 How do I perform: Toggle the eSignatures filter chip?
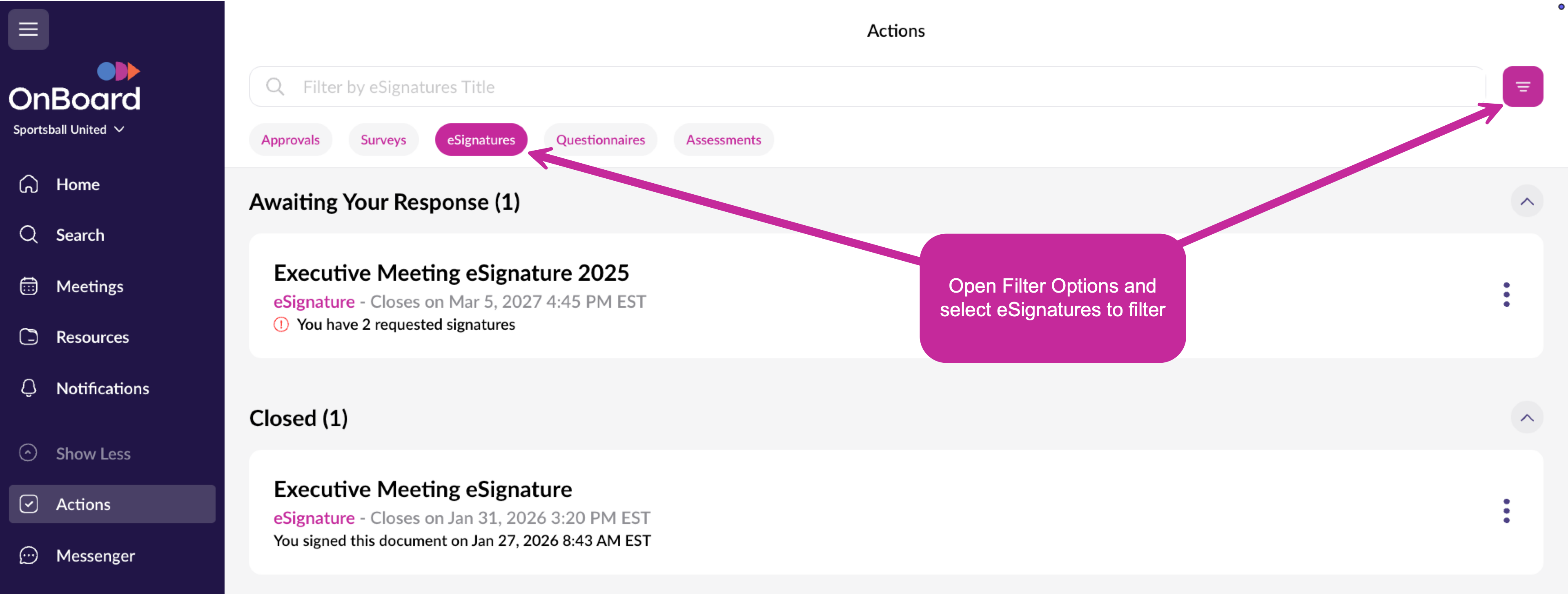coord(481,140)
